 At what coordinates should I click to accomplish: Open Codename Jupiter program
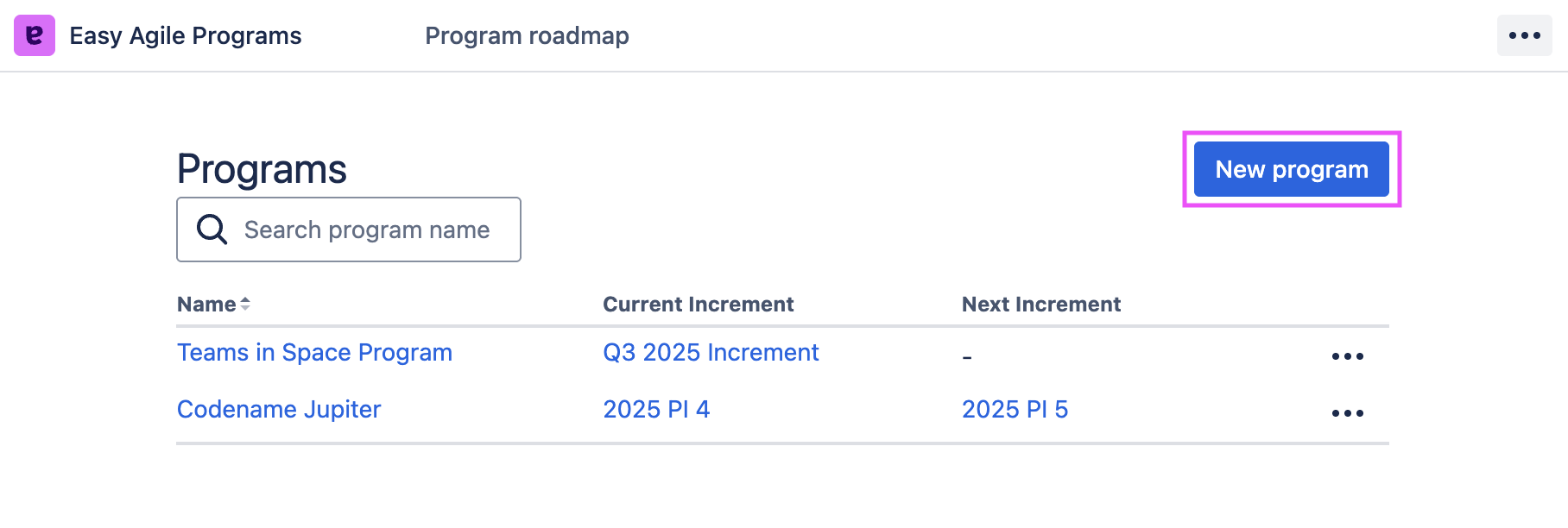click(x=279, y=409)
